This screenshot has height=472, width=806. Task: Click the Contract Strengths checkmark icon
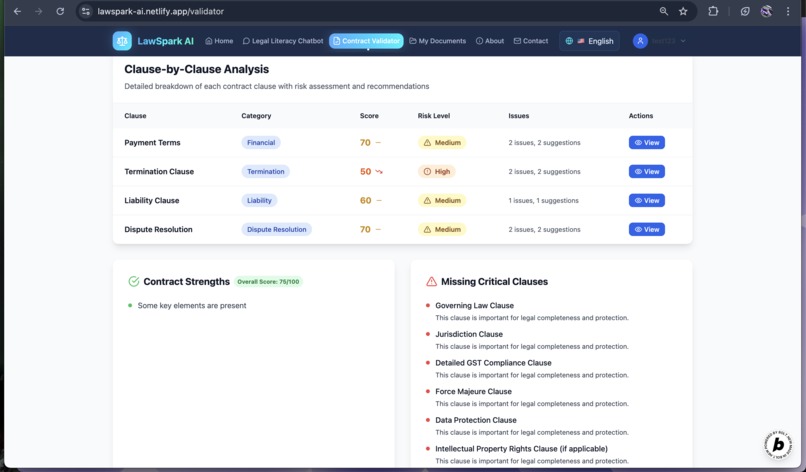(134, 281)
